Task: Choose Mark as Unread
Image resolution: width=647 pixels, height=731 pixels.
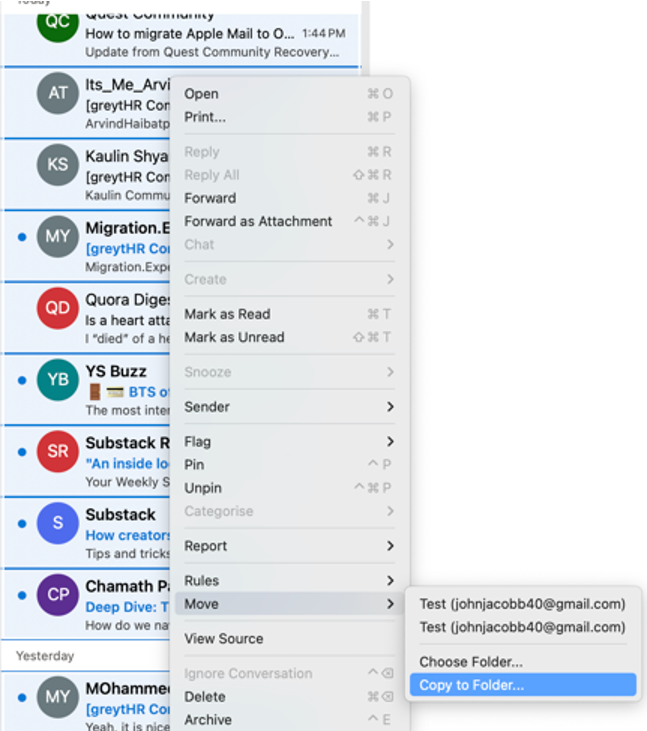Action: (x=289, y=337)
